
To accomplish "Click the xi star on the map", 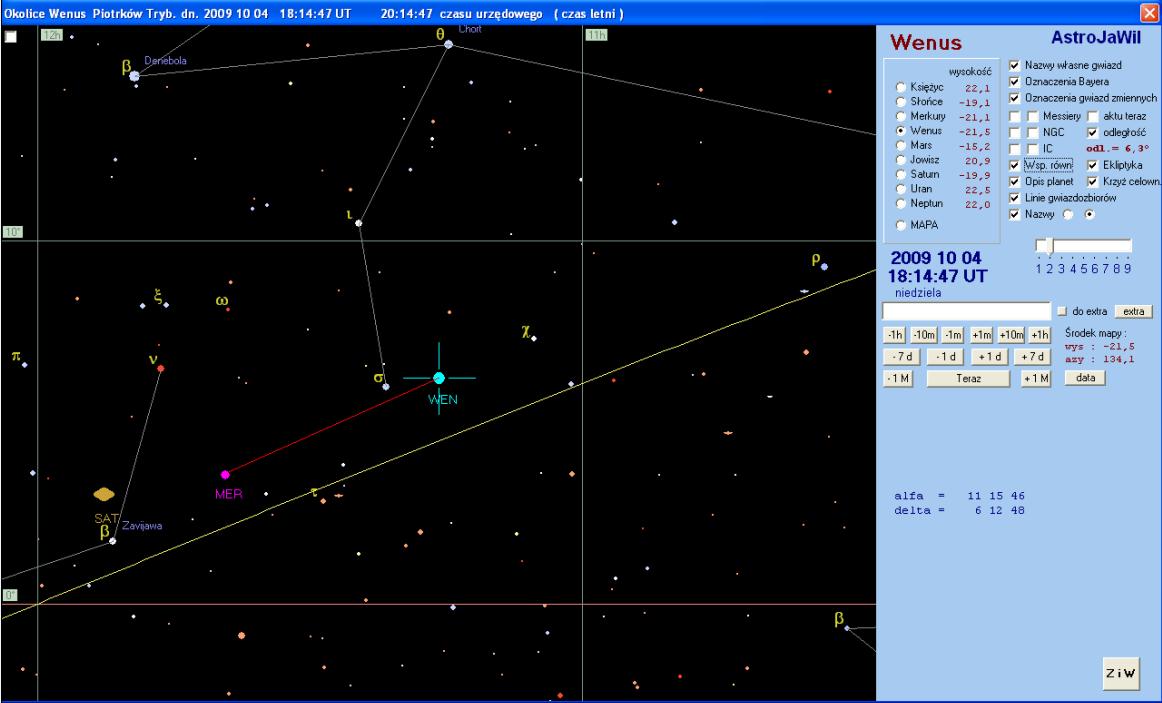I will pos(166,304).
